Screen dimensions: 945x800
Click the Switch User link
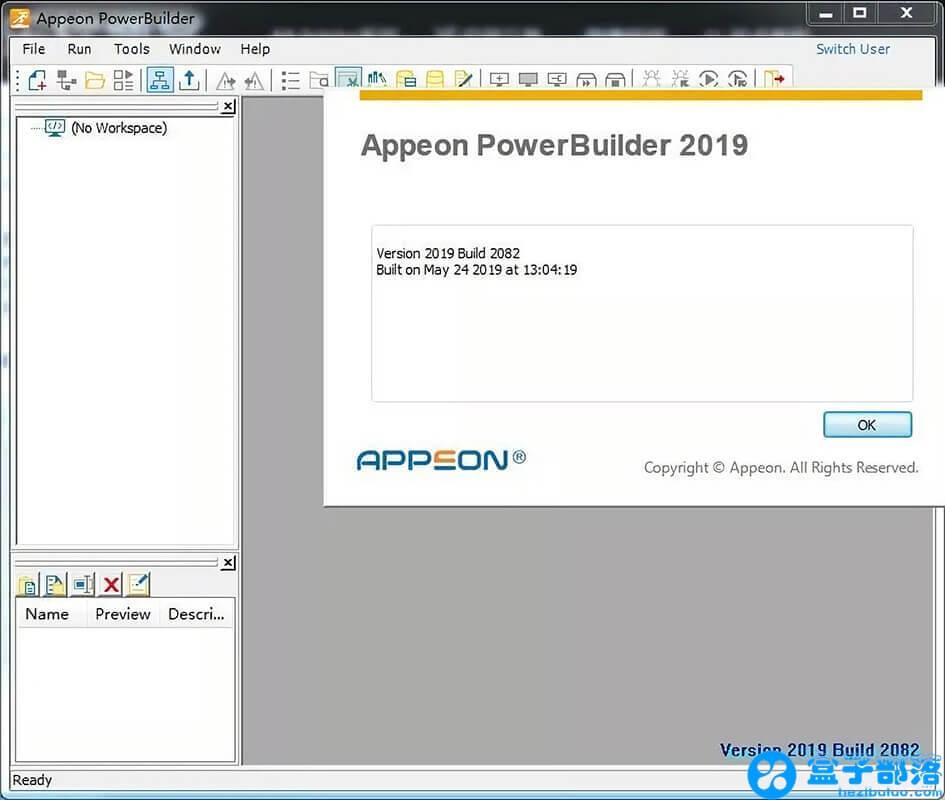852,49
